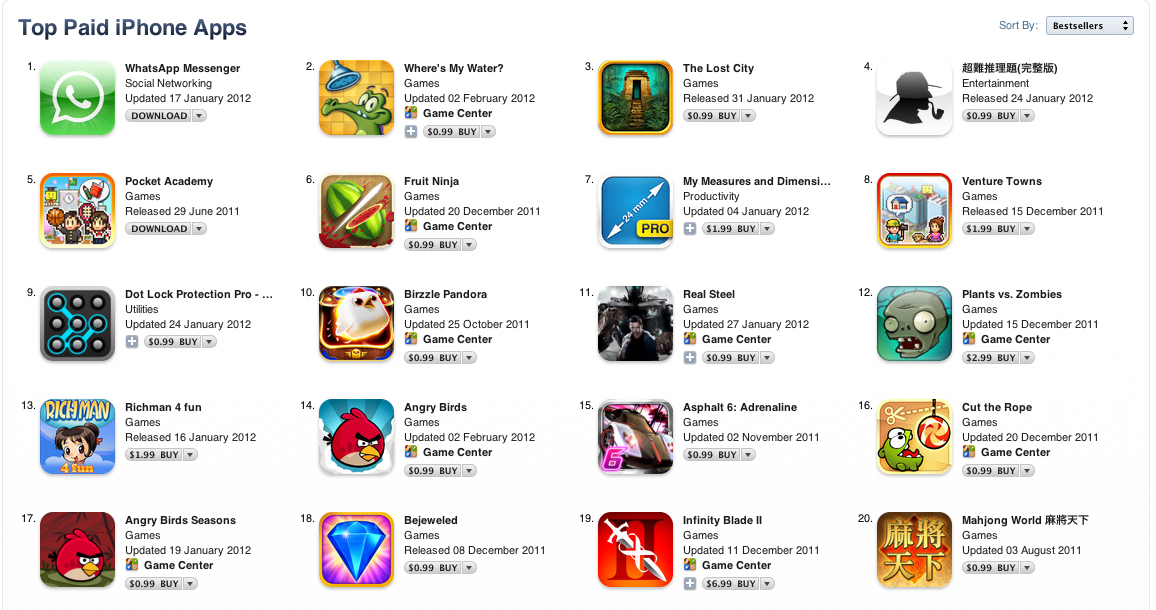Download the Pocket Academy app

tap(159, 229)
